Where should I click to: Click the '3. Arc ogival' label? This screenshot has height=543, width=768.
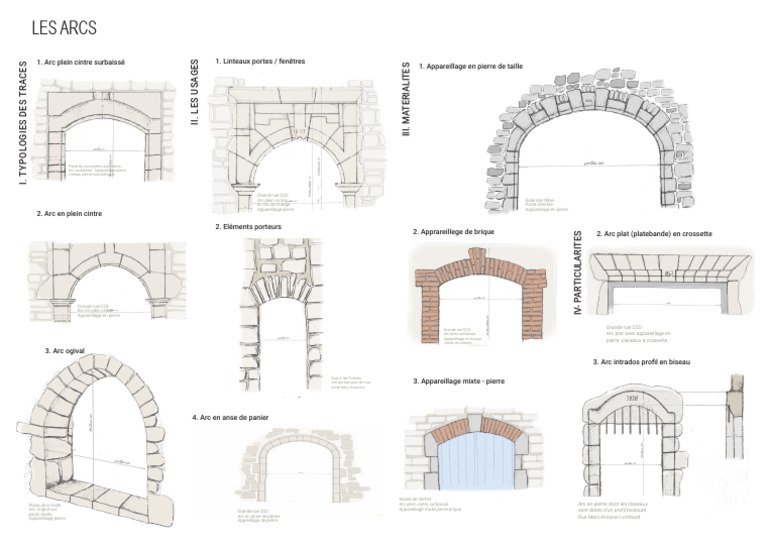[65, 351]
